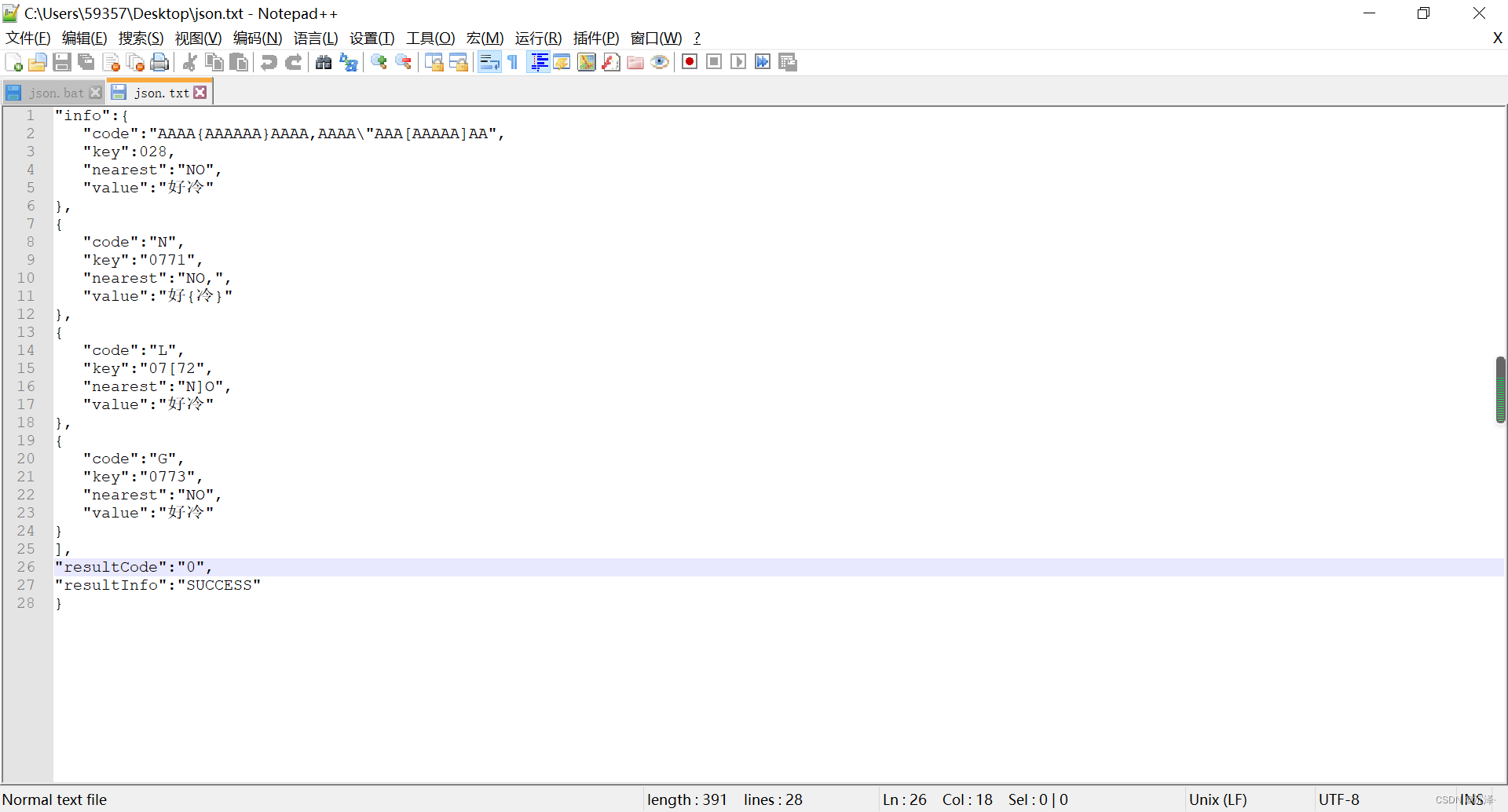Toggle the monitoring eye icon
The image size is (1508, 812).
[x=660, y=62]
